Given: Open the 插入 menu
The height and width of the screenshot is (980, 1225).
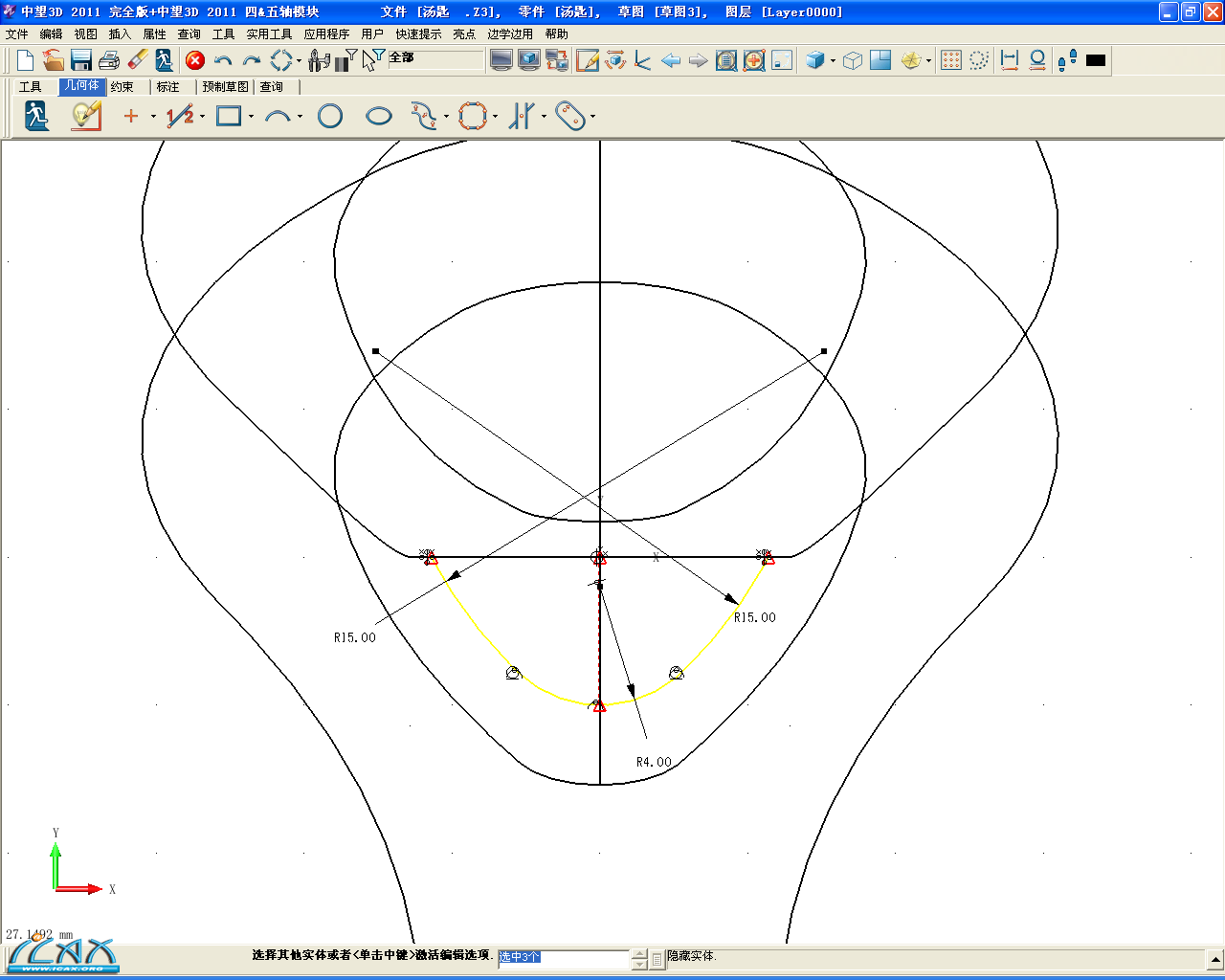Looking at the screenshot, I should coord(120,34).
